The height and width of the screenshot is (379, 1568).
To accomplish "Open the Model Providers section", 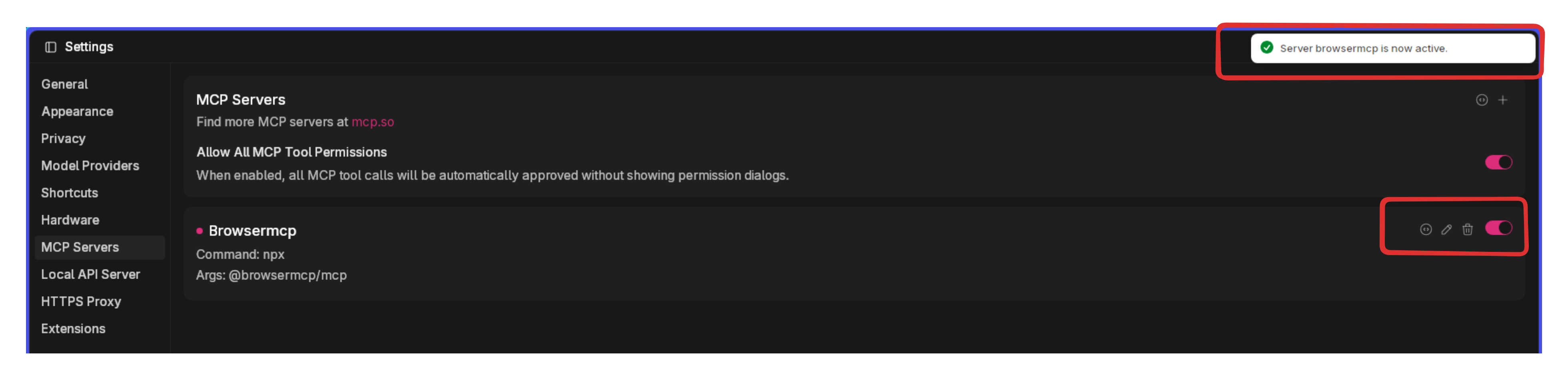I will point(90,166).
